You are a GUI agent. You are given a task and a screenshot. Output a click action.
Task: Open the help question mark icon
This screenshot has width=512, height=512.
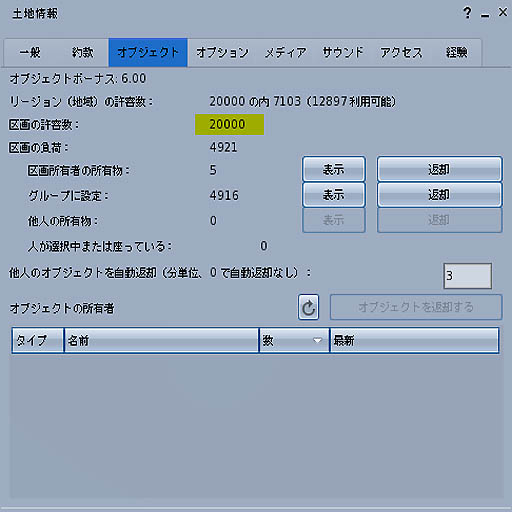(x=467, y=13)
